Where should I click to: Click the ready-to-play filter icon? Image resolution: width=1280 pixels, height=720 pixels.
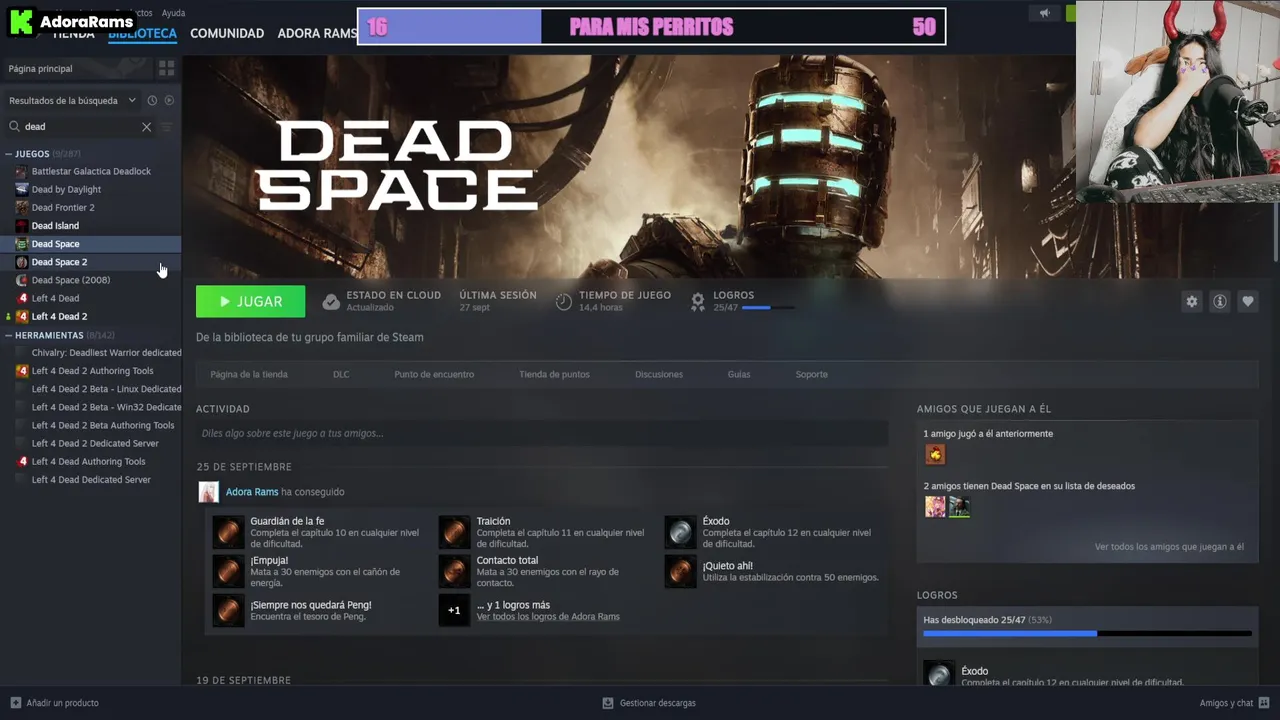point(169,100)
